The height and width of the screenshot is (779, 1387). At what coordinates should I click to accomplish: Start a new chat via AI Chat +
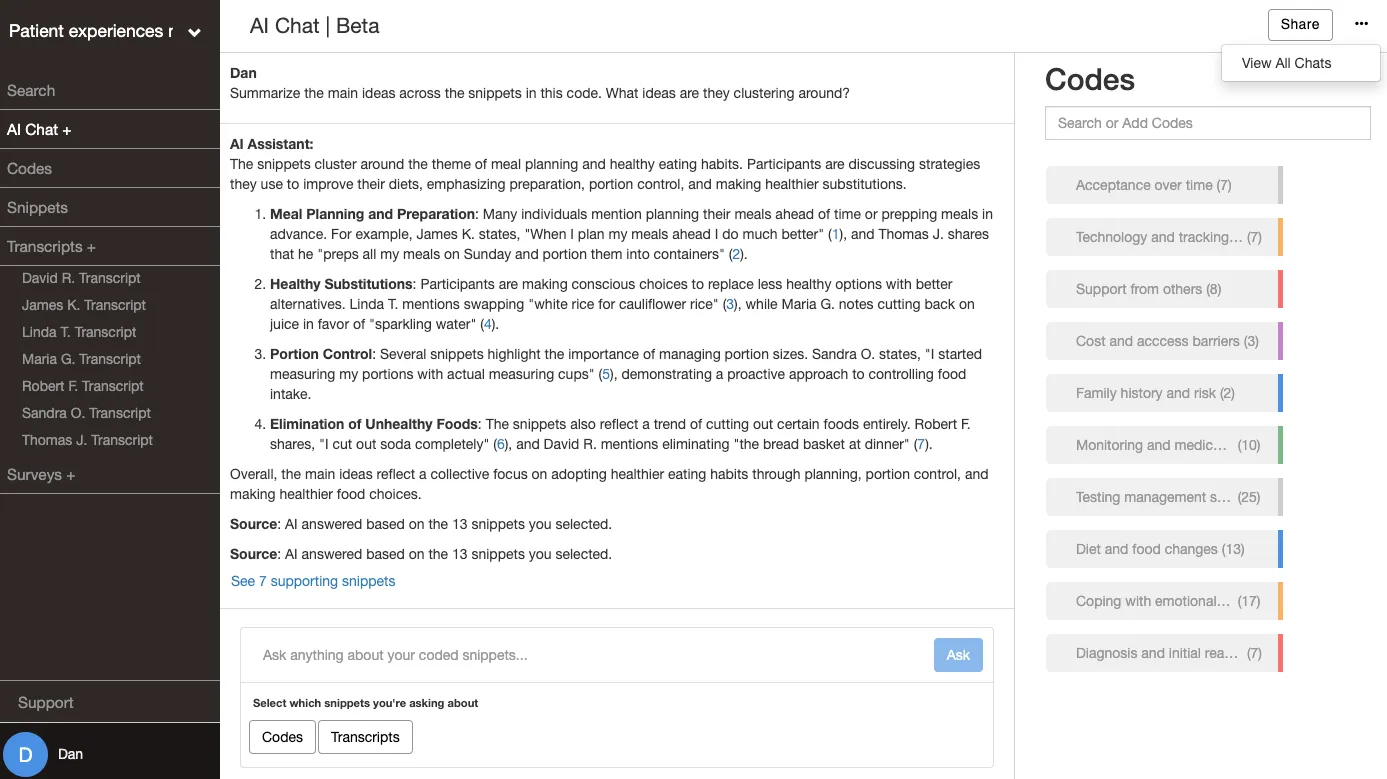click(x=39, y=130)
